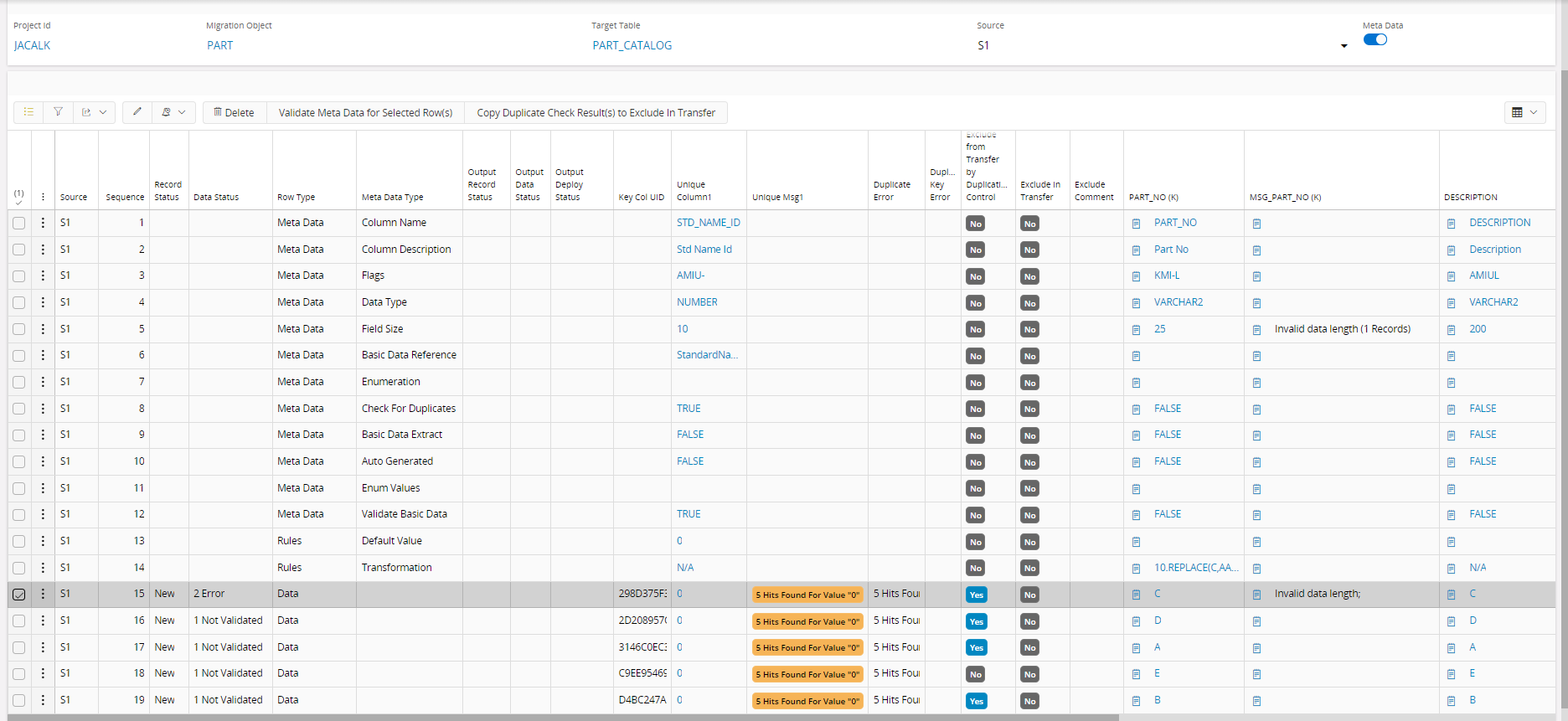
Task: Open the export/share dropdown in the toolbar
Action: 93,112
